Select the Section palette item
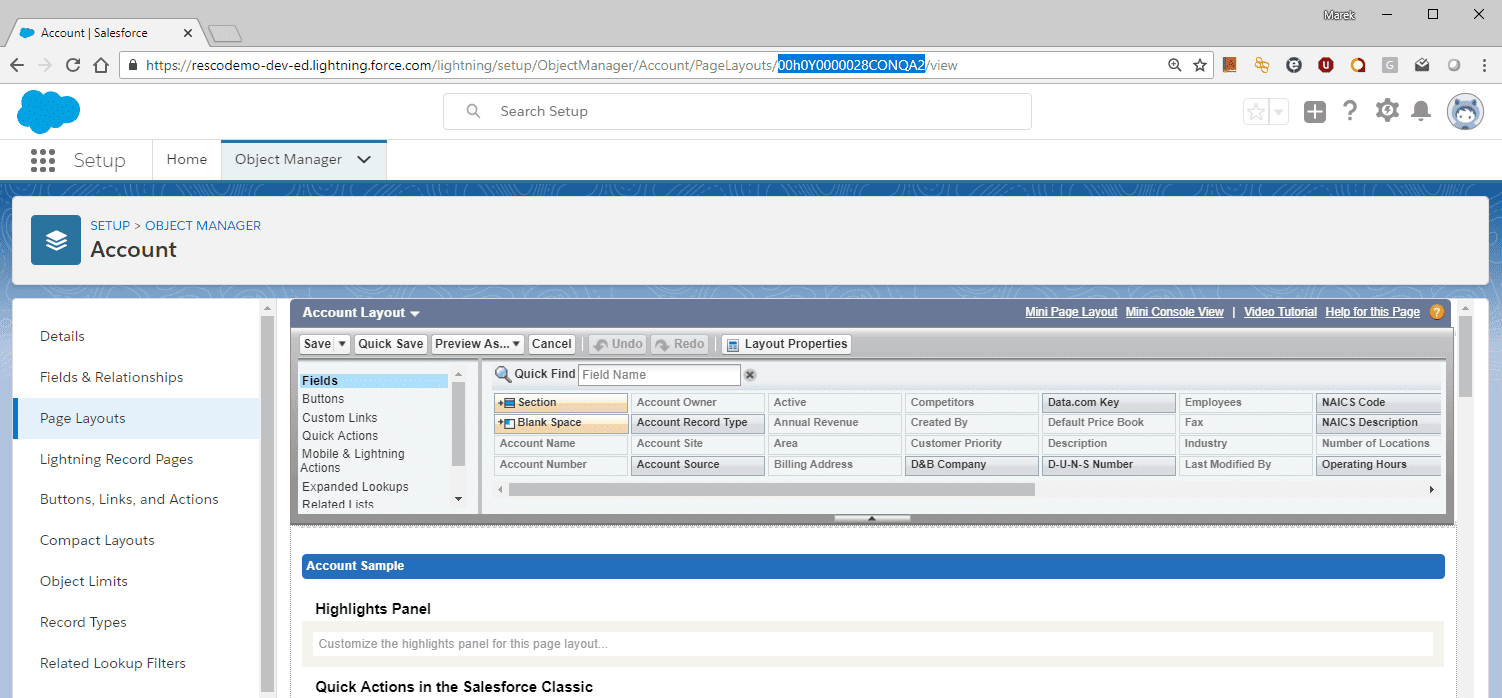Viewport: 1502px width, 698px height. [561, 402]
